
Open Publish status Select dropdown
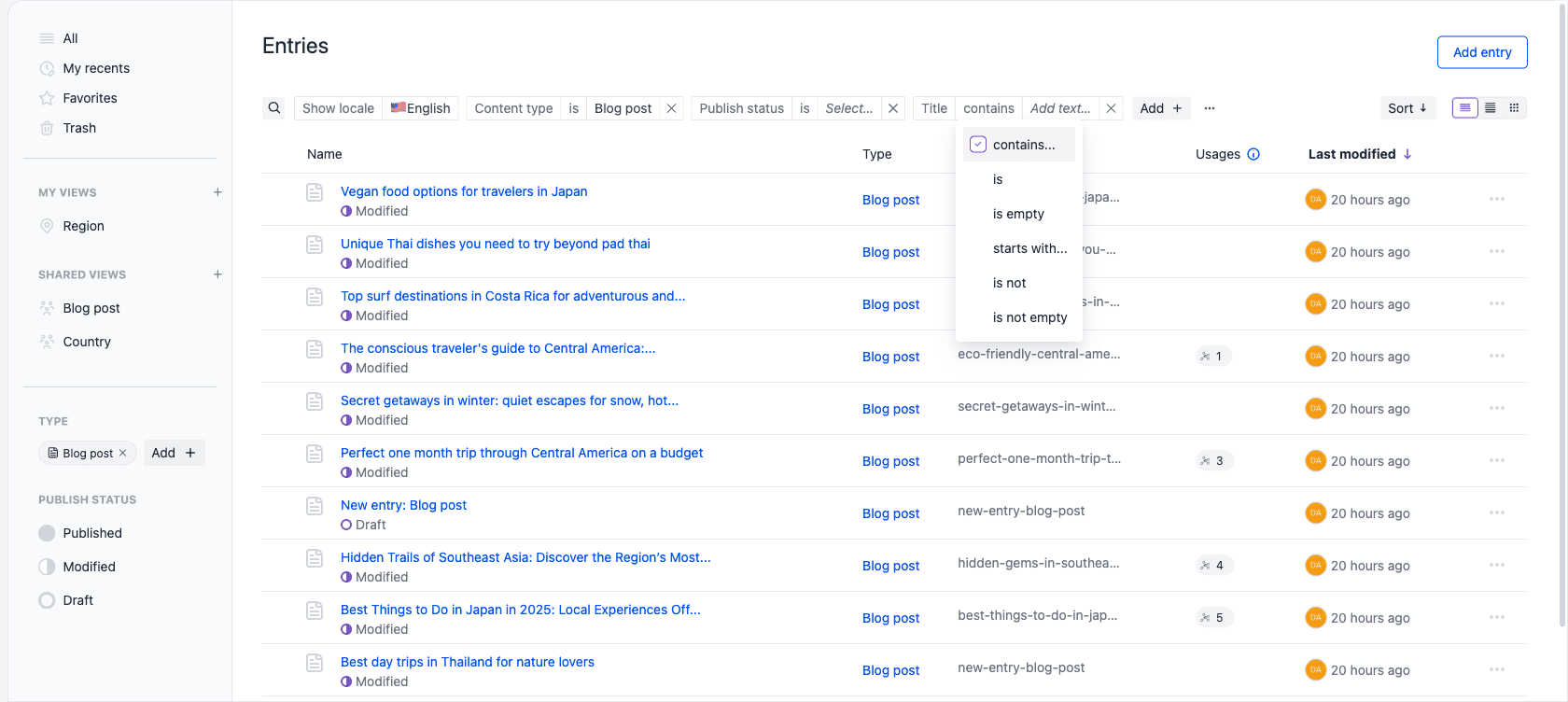point(849,108)
